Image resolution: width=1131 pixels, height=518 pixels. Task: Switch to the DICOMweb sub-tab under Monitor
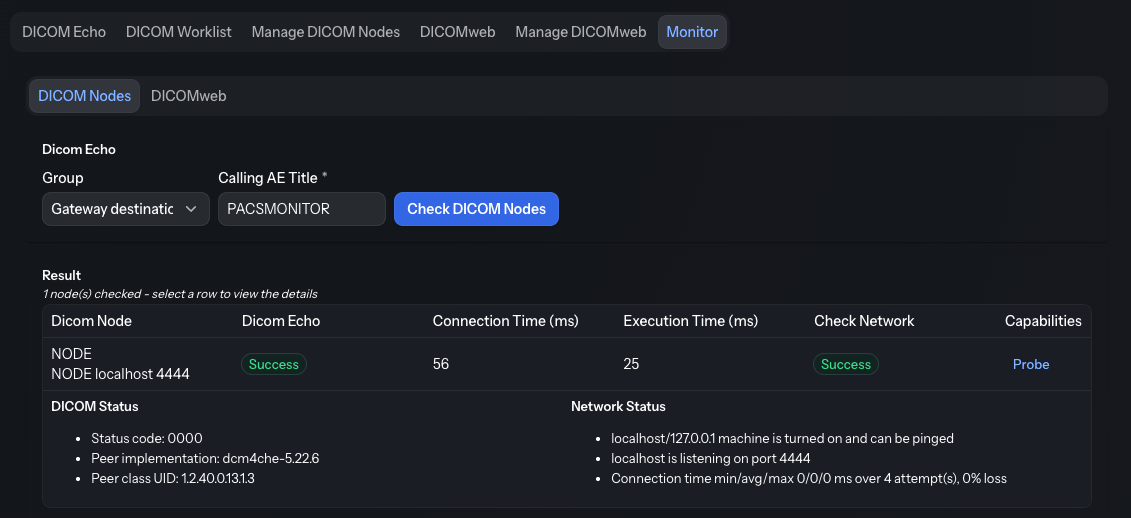pos(188,96)
